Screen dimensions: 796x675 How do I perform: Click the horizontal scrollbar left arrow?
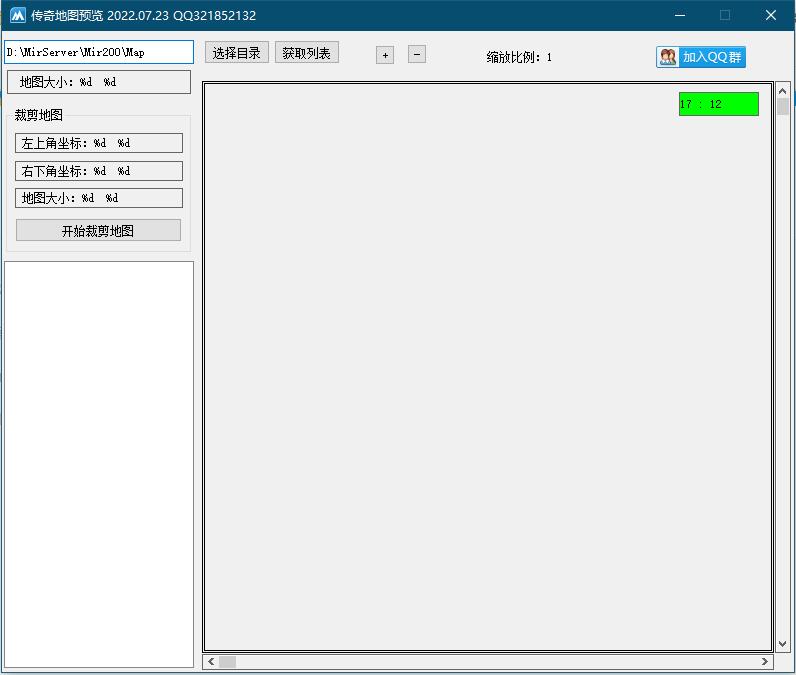pyautogui.click(x=211, y=661)
